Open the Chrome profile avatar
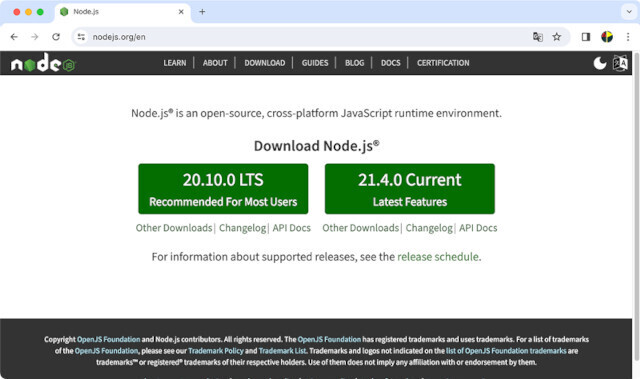The image size is (640, 379). 607,37
